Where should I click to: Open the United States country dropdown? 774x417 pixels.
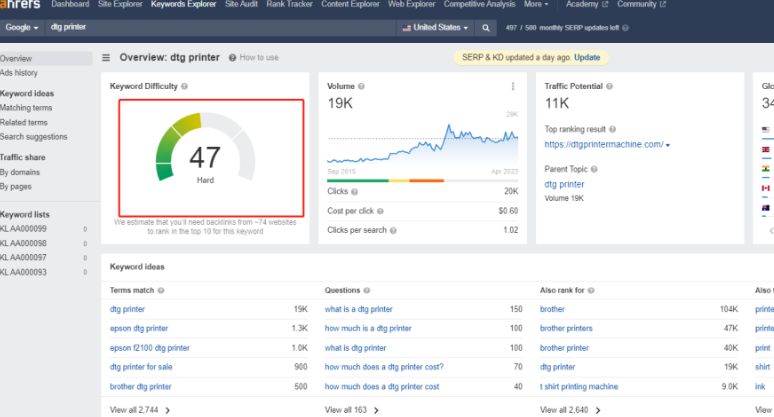click(435, 27)
